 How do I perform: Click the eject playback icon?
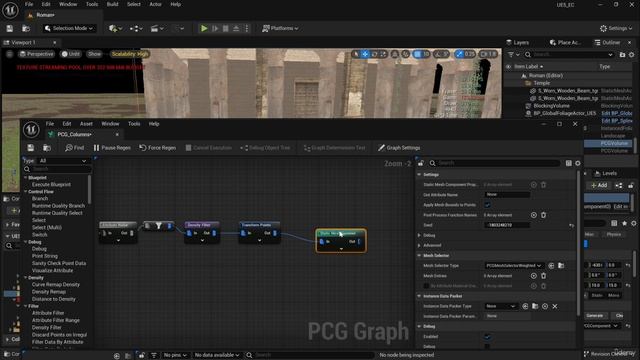pyautogui.click(x=236, y=28)
